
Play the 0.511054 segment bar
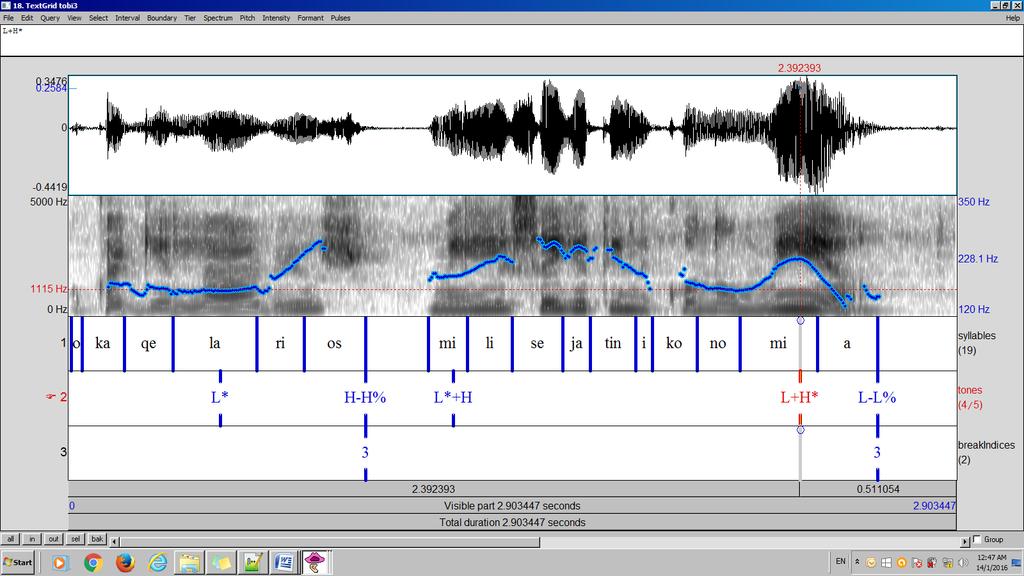pyautogui.click(x=878, y=488)
